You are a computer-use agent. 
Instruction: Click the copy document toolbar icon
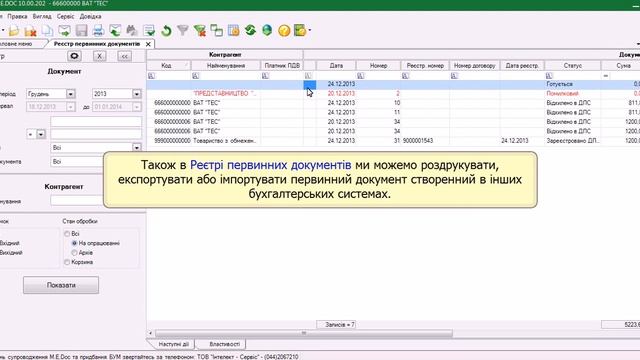tap(47, 31)
